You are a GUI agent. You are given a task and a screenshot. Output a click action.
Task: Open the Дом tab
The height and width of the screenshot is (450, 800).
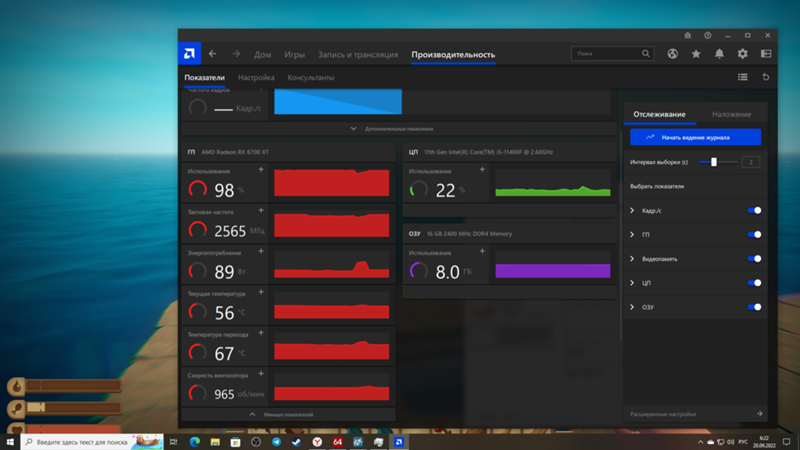pos(262,55)
